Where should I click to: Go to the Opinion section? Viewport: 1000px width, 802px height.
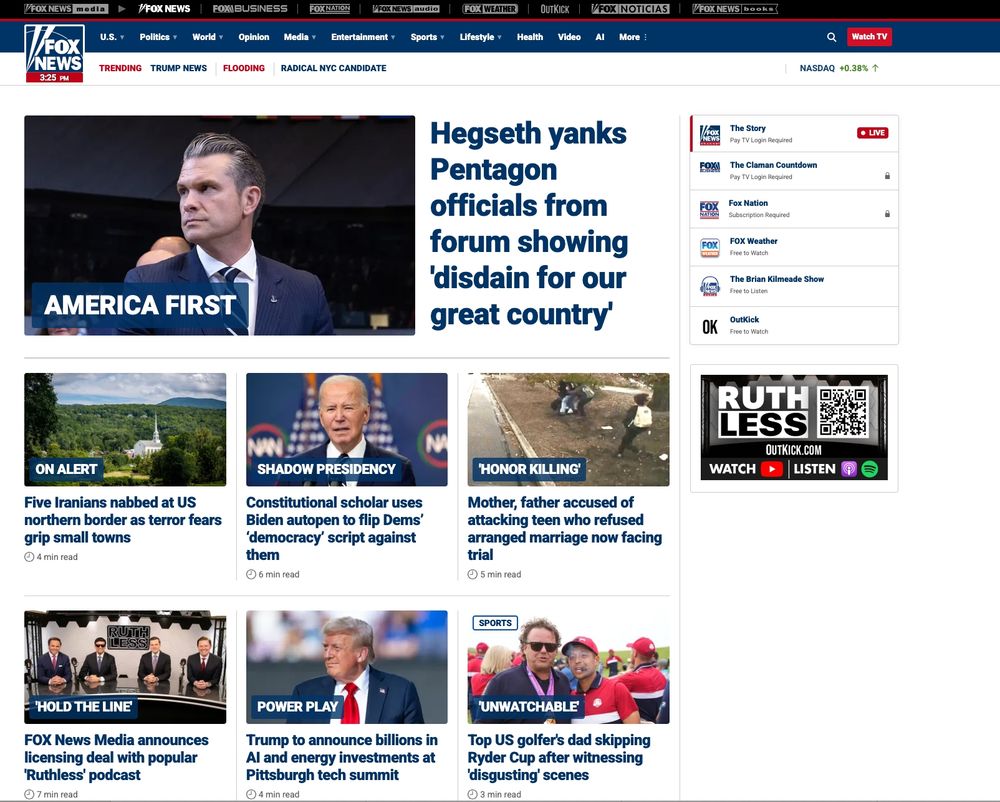click(254, 37)
